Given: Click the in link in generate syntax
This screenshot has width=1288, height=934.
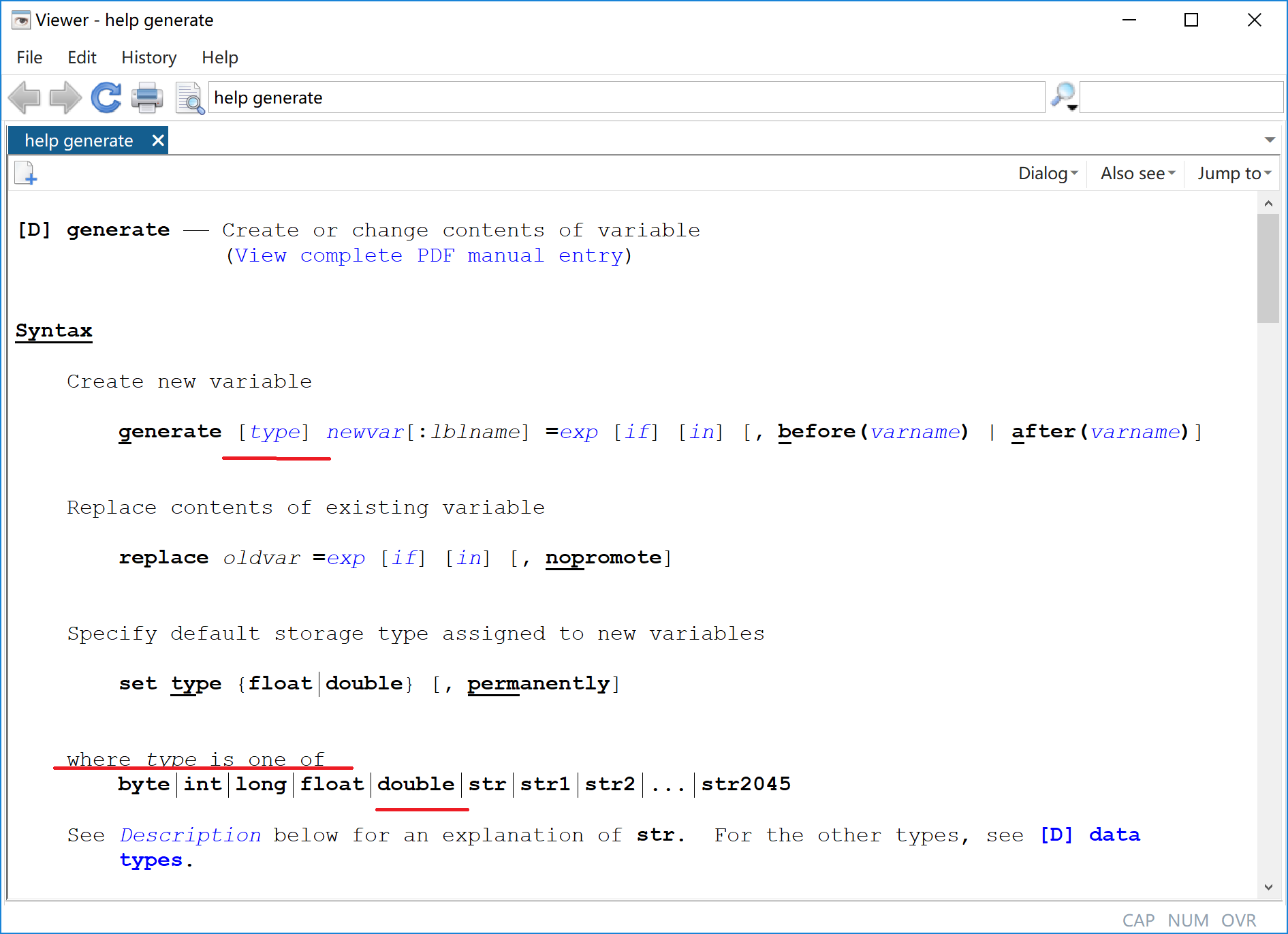Looking at the screenshot, I should tap(702, 432).
